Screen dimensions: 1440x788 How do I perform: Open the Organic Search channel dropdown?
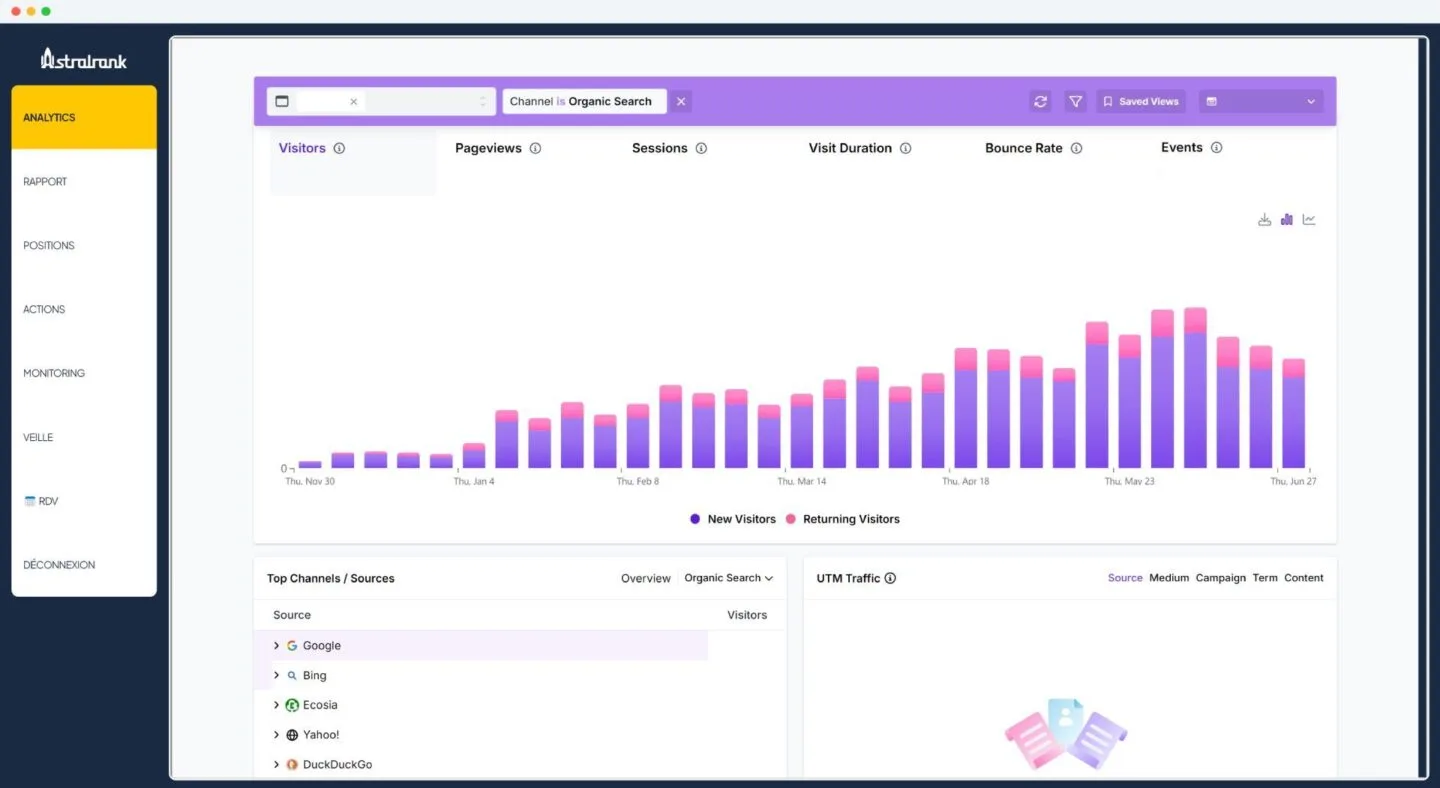pyautogui.click(x=728, y=578)
